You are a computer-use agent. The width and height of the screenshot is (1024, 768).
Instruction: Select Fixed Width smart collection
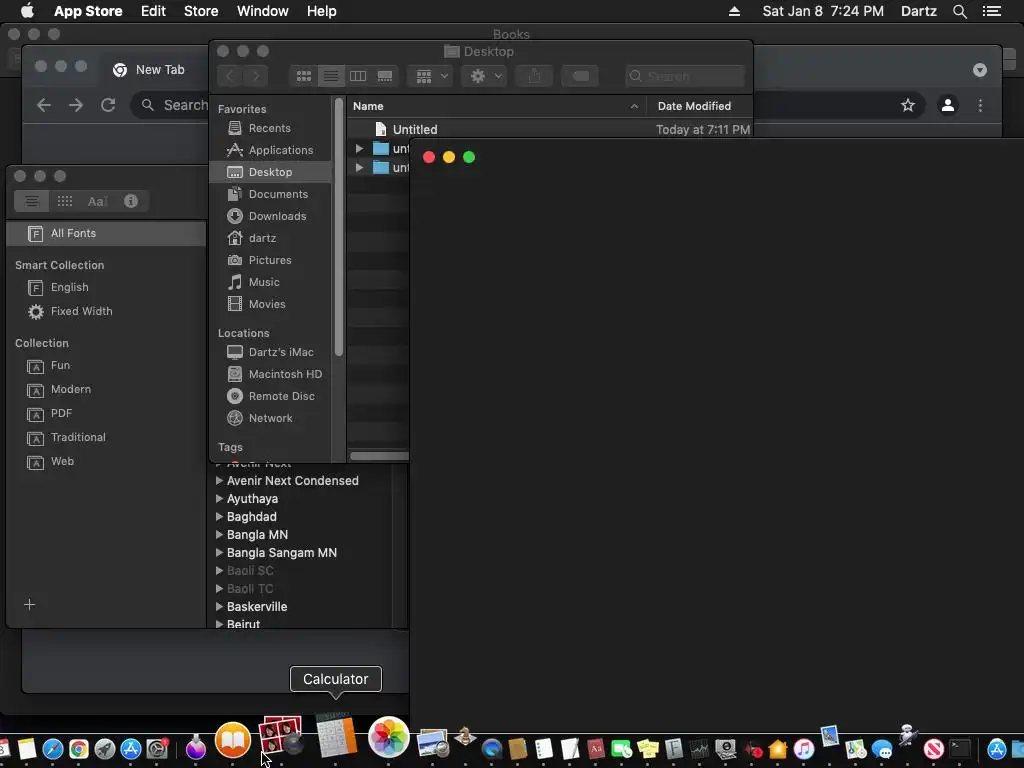pos(106,312)
